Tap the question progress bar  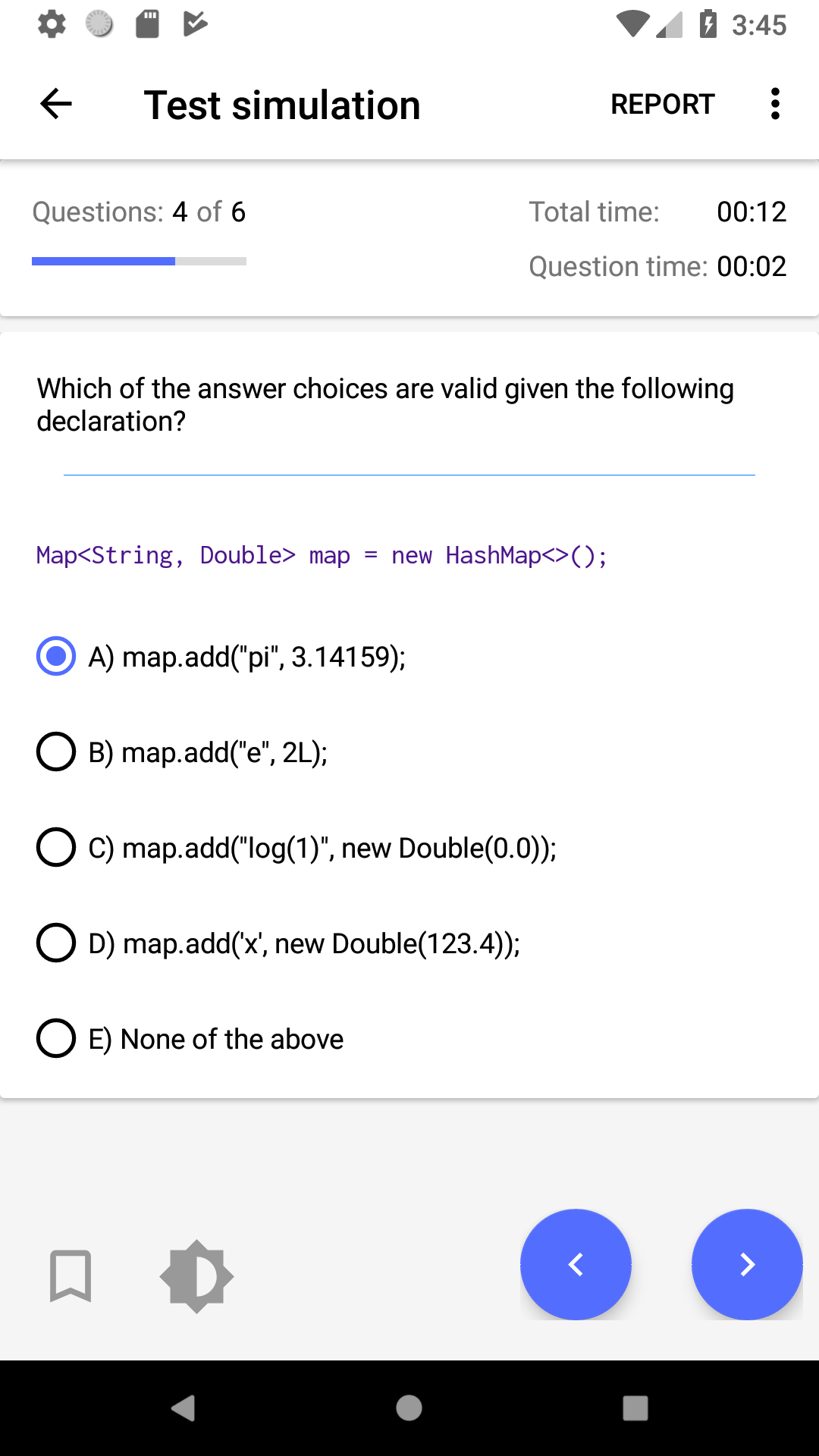click(x=139, y=261)
